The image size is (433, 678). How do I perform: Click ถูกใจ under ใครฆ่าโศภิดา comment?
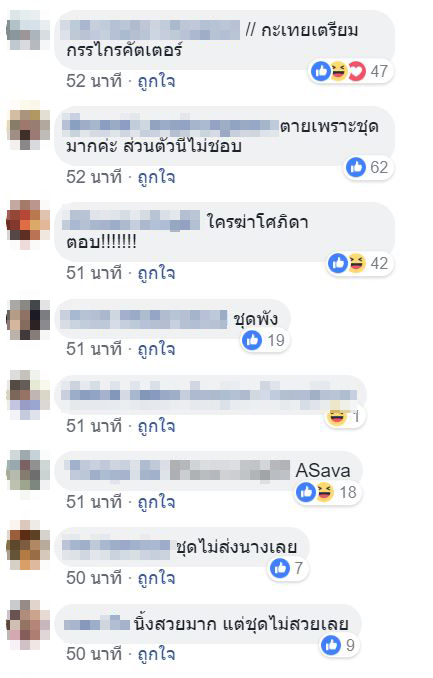coord(156,273)
